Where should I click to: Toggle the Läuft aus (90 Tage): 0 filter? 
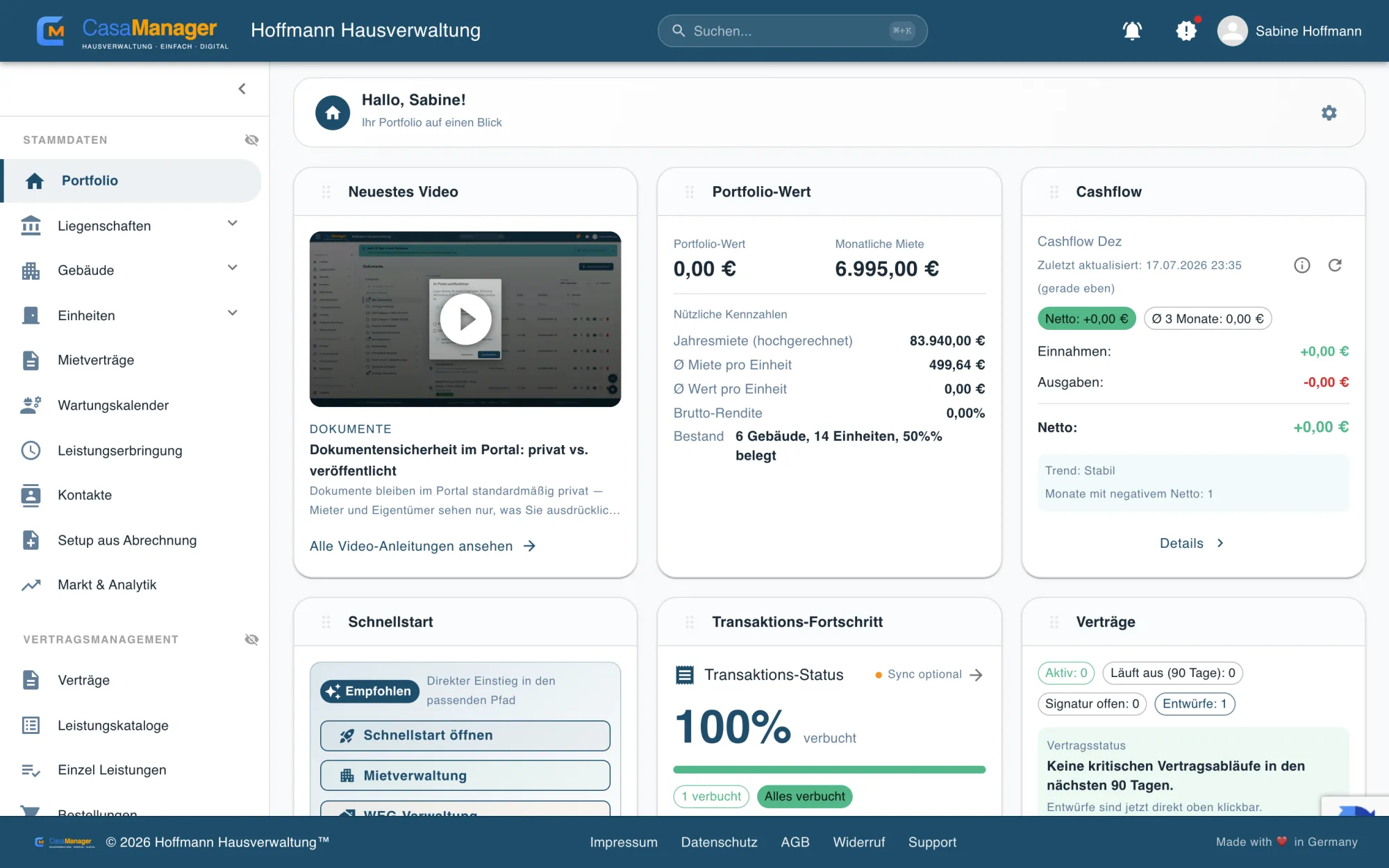(1172, 673)
